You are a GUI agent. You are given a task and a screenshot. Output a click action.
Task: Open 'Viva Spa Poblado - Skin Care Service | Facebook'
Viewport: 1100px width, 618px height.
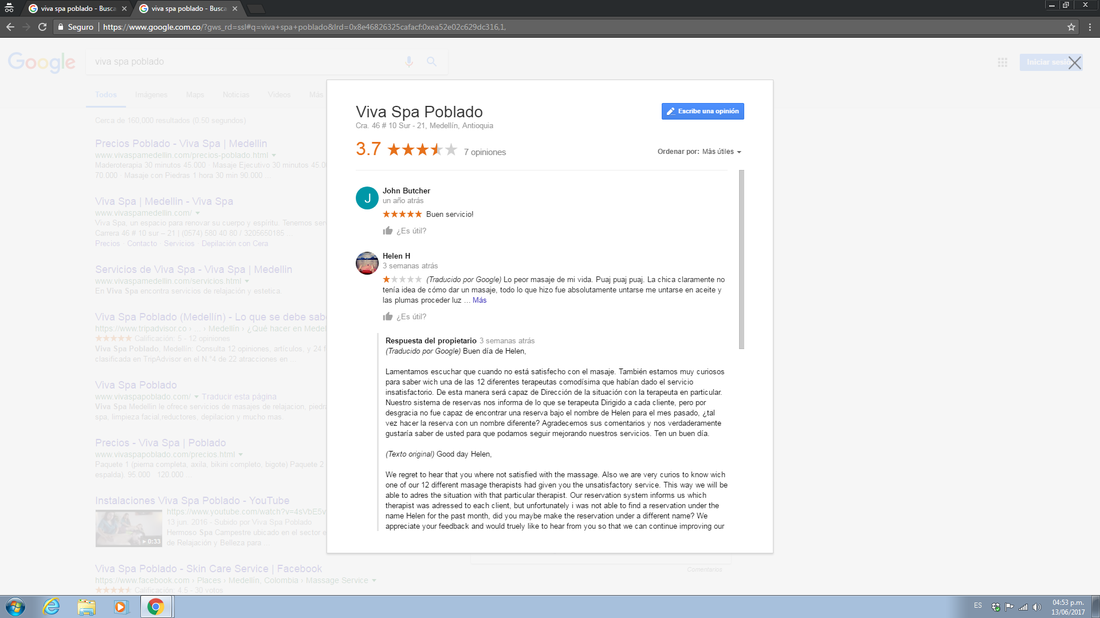pos(208,569)
